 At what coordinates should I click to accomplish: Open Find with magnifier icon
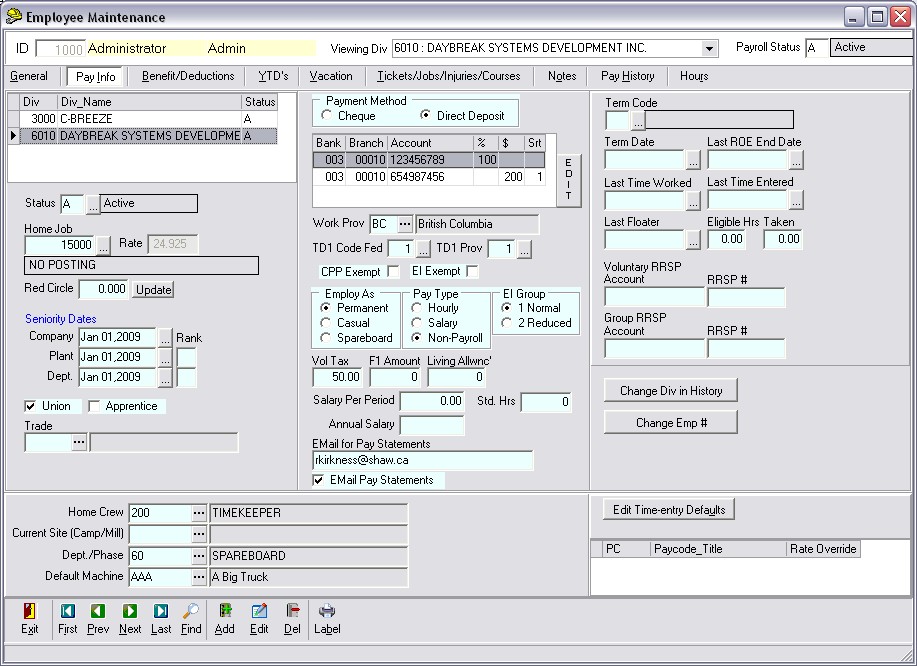tap(192, 611)
